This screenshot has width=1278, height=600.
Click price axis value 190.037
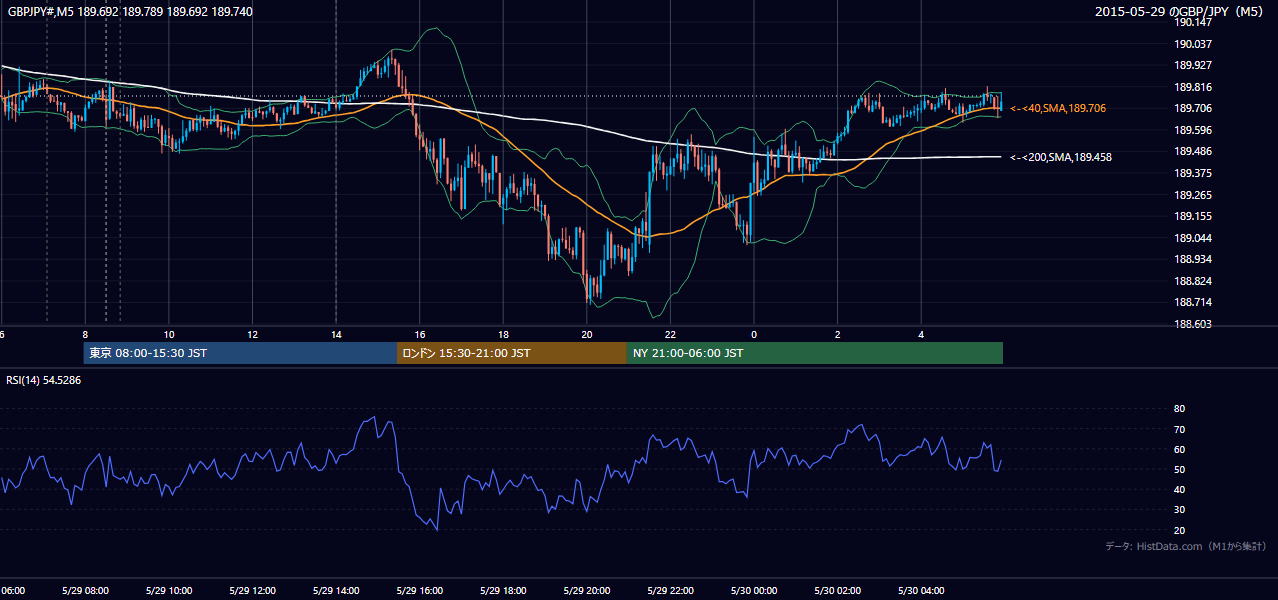point(1193,44)
